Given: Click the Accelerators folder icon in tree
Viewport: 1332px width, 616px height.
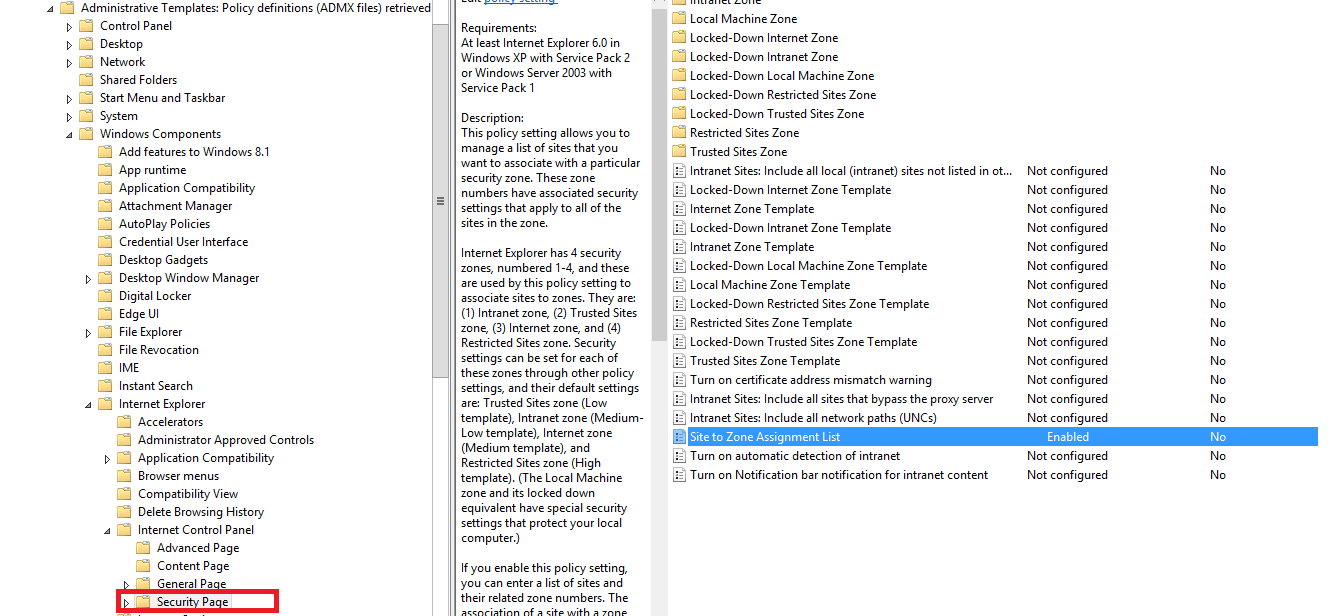Looking at the screenshot, I should 123,422.
